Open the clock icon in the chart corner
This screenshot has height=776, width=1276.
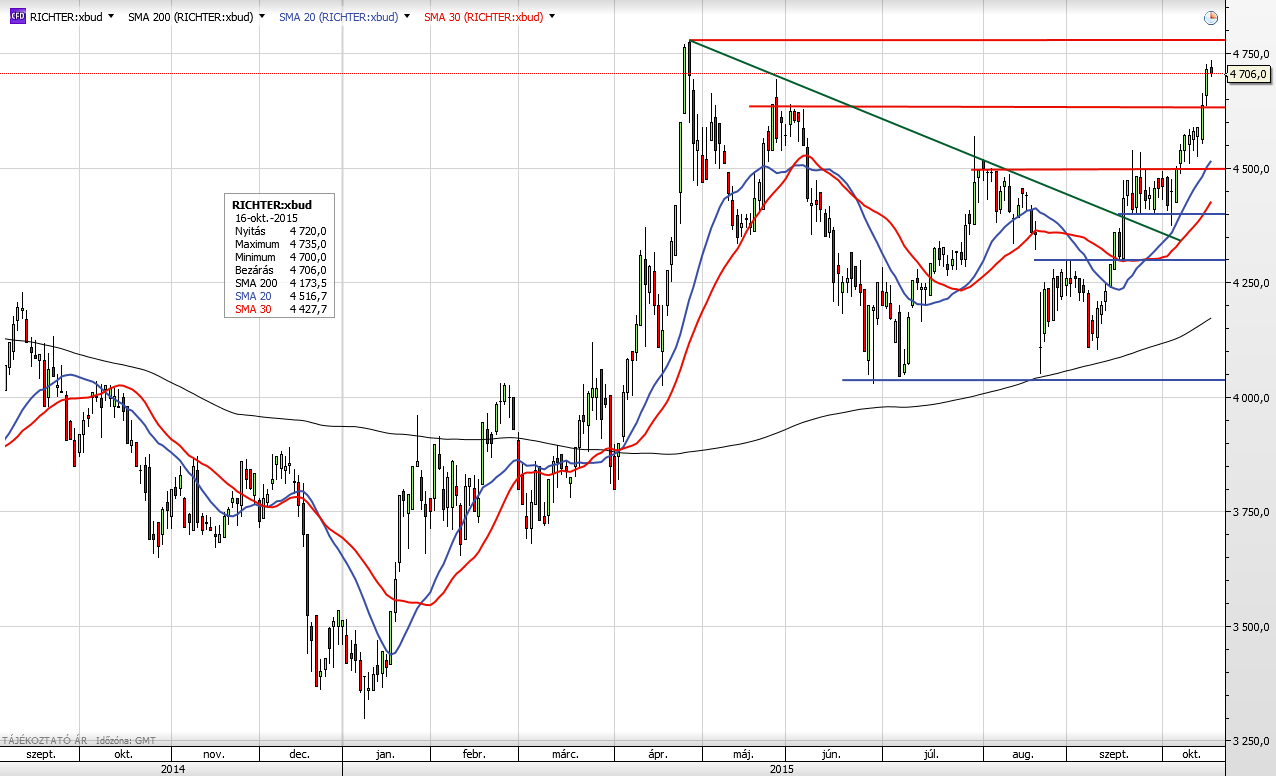coord(1211,17)
